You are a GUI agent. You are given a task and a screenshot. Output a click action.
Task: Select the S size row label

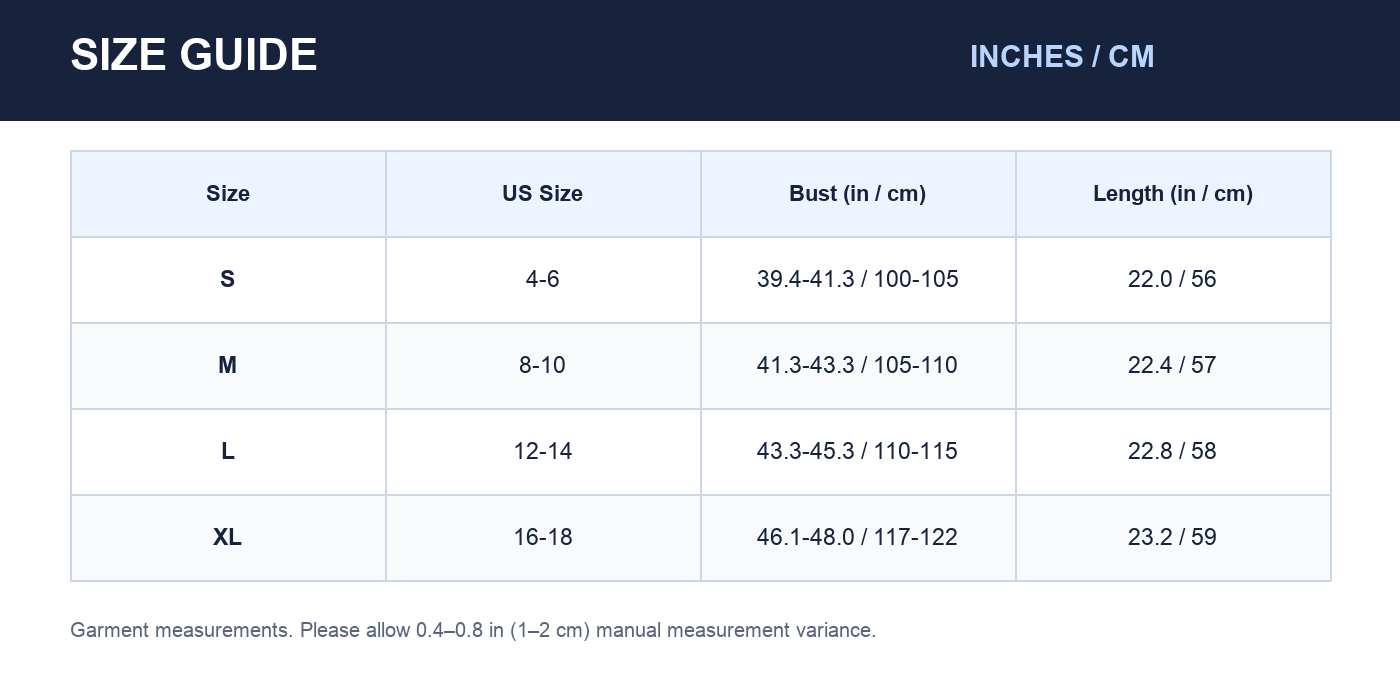228,279
